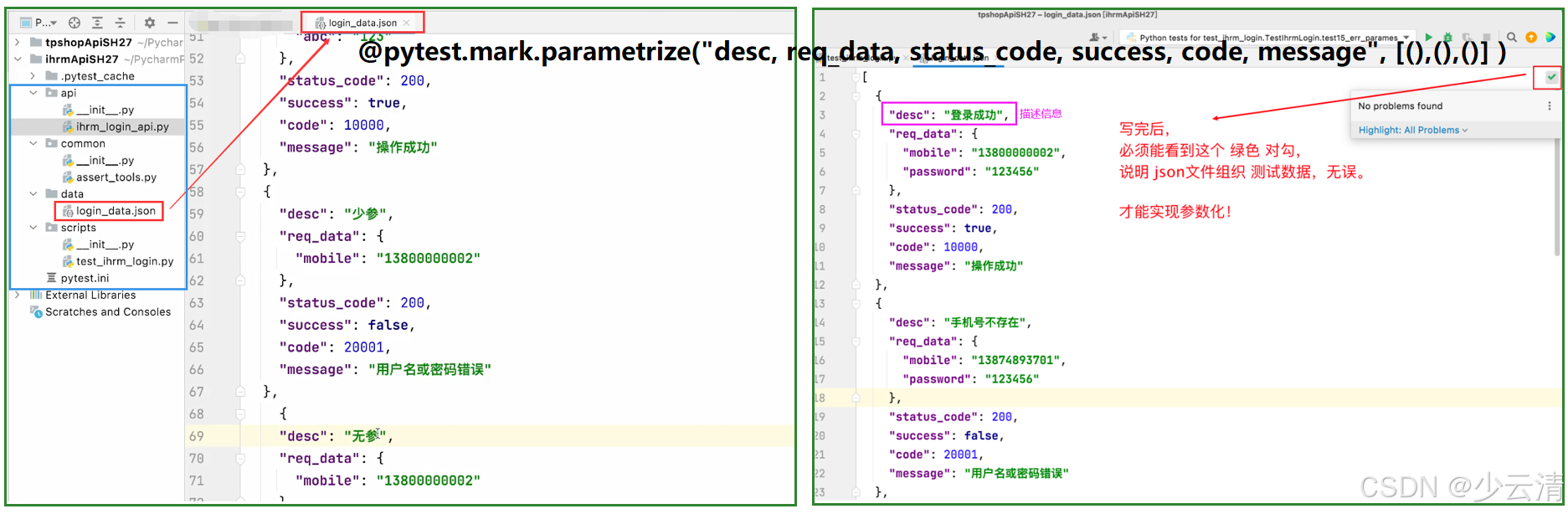Viewport: 1568px width, 514px height.
Task: Toggle fold marker at line 60
Action: [x=240, y=236]
